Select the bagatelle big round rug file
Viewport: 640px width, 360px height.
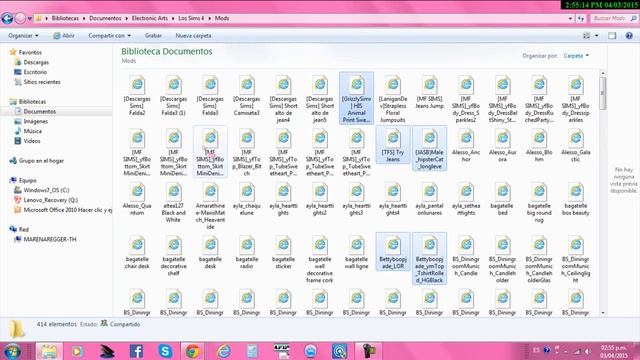(x=539, y=202)
